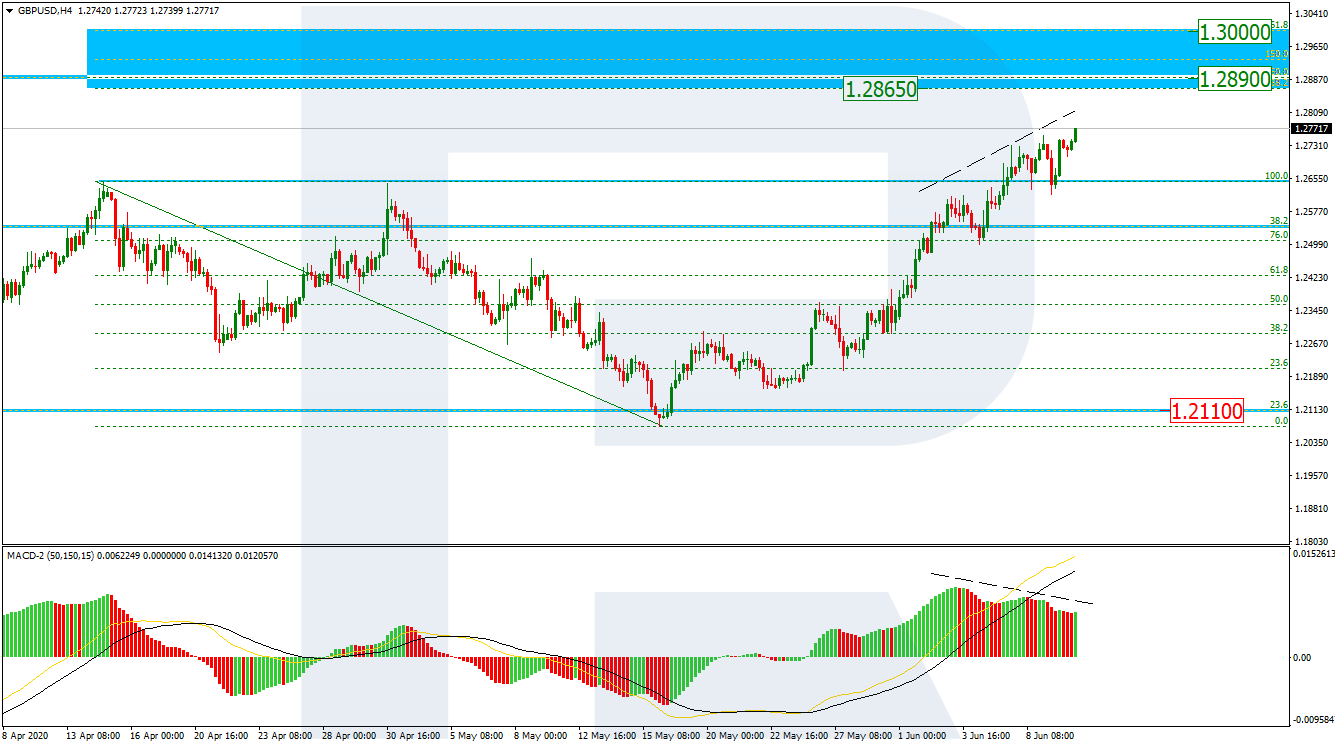Click the current price marker 1.27717
1335x747 pixels.
1310,128
